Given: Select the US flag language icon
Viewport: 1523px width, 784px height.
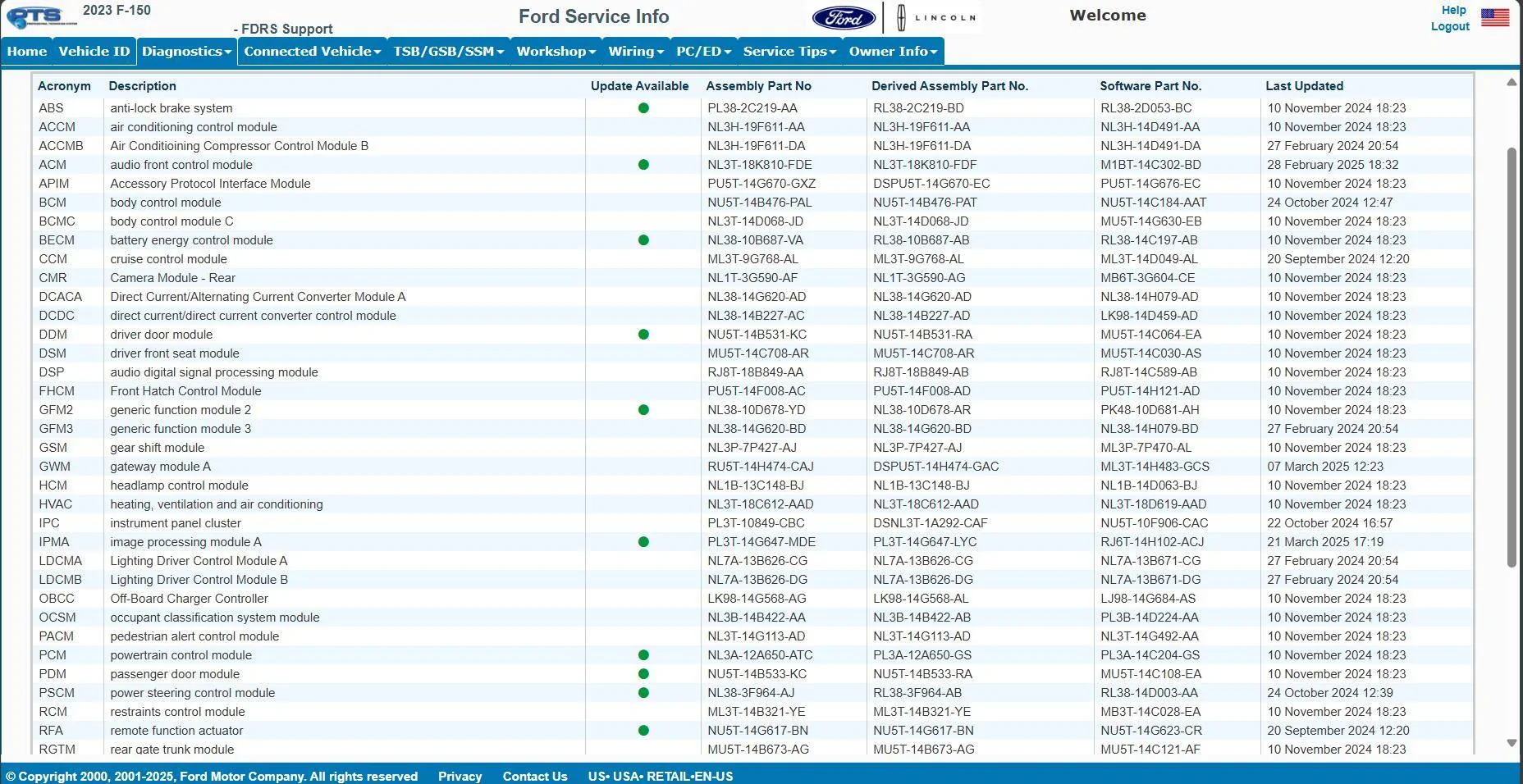Looking at the screenshot, I should pos(1496,16).
